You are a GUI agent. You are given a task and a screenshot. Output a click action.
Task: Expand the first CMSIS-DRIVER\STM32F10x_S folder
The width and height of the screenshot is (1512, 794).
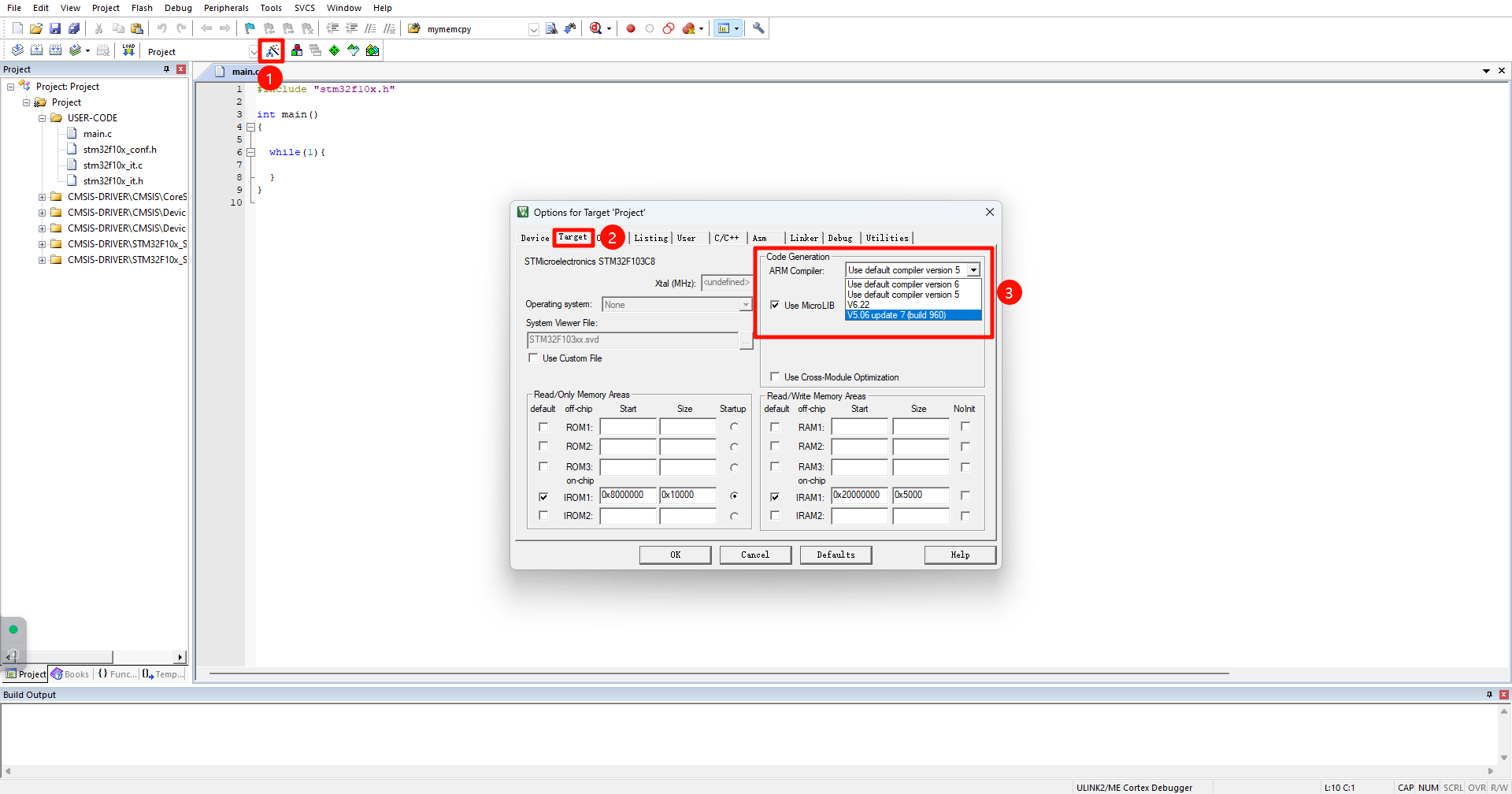point(42,244)
